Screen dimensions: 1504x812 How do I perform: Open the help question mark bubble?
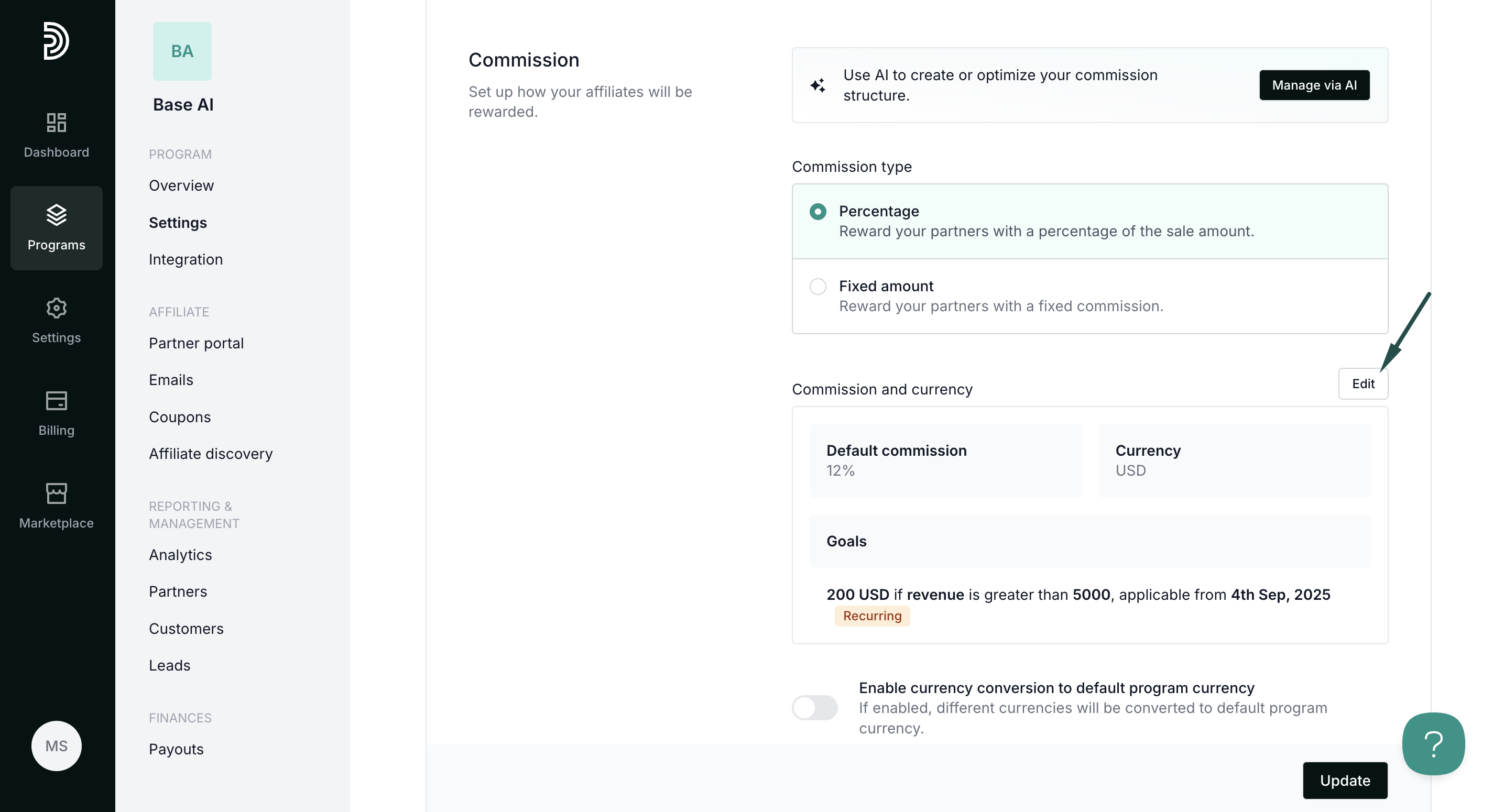tap(1433, 744)
